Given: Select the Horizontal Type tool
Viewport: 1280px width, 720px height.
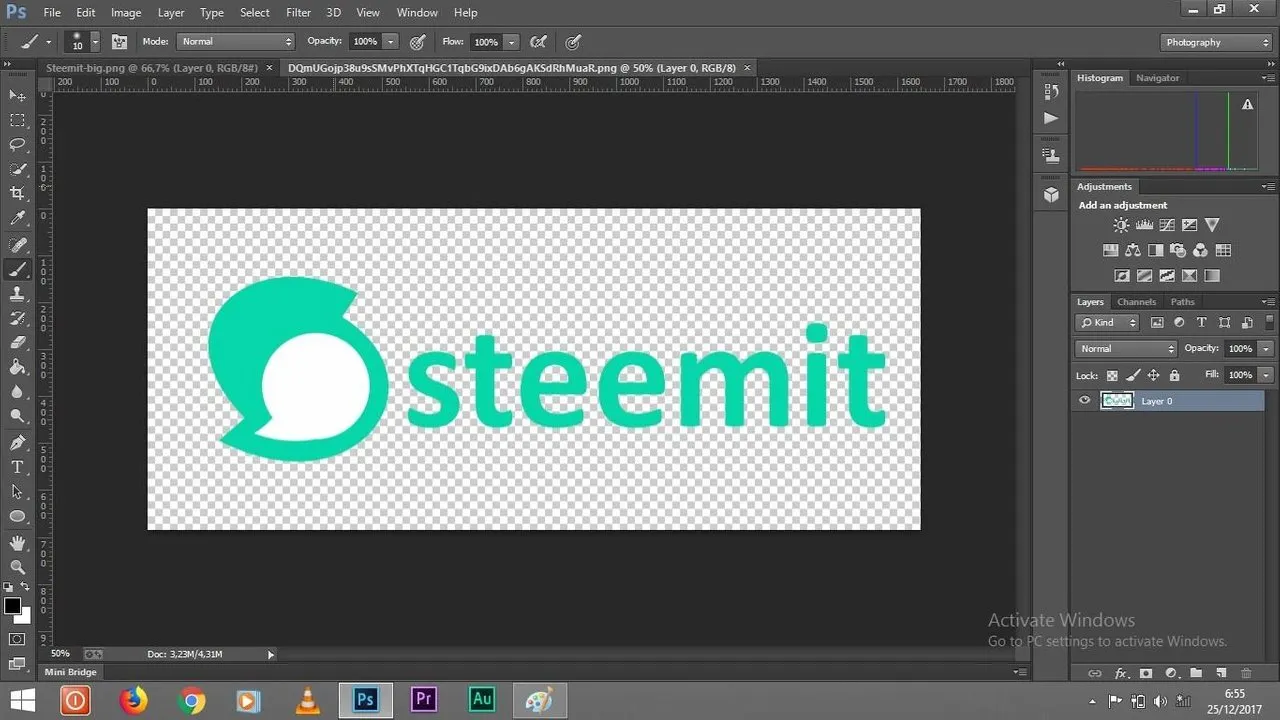Looking at the screenshot, I should (17, 467).
